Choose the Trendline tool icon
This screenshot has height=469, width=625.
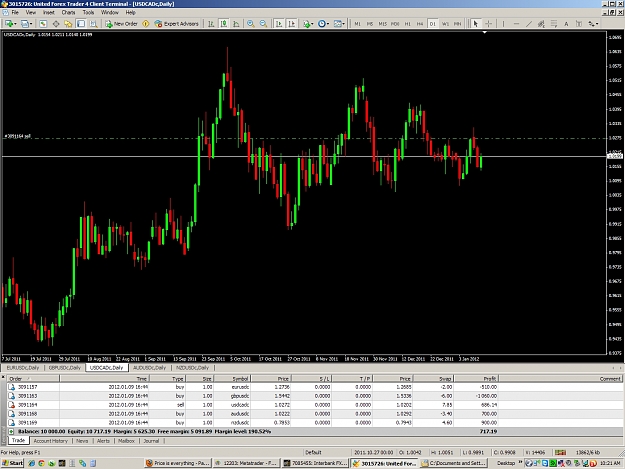(x=529, y=24)
